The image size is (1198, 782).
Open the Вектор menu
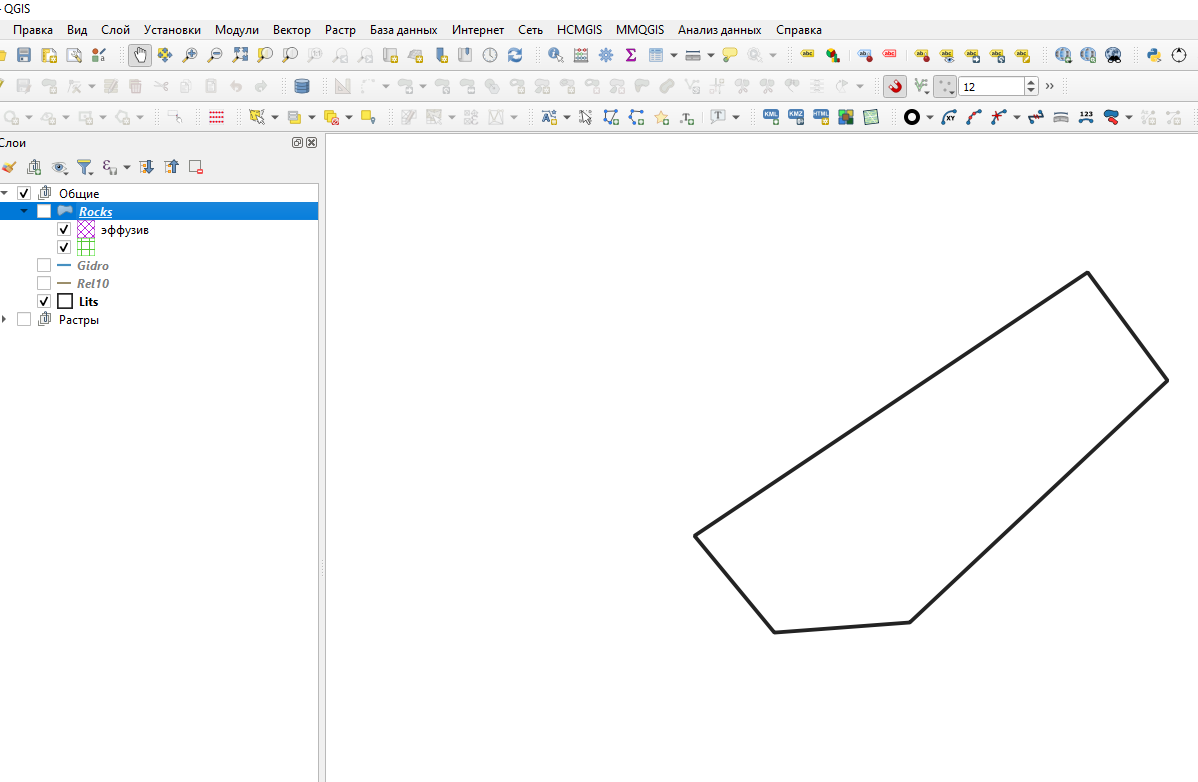[x=292, y=30]
